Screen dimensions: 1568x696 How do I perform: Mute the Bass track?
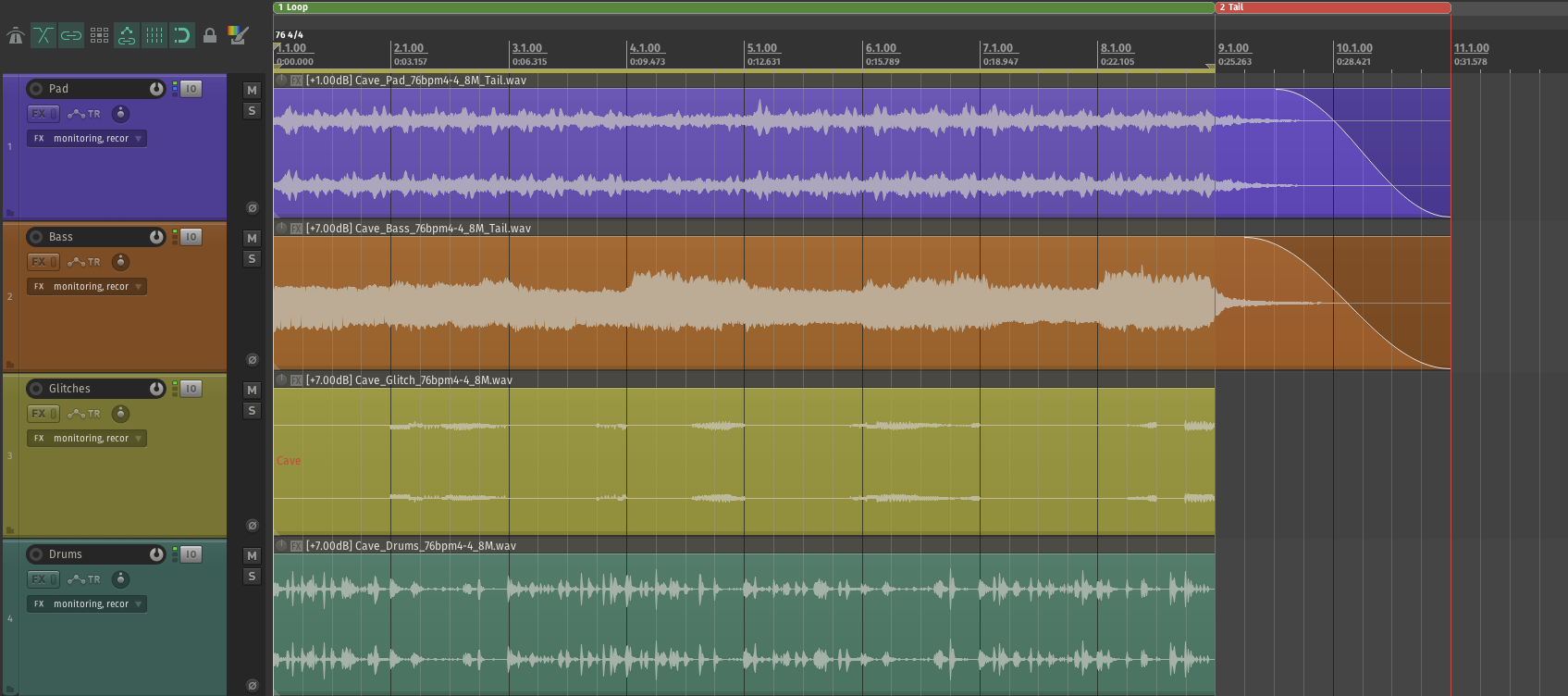point(252,239)
